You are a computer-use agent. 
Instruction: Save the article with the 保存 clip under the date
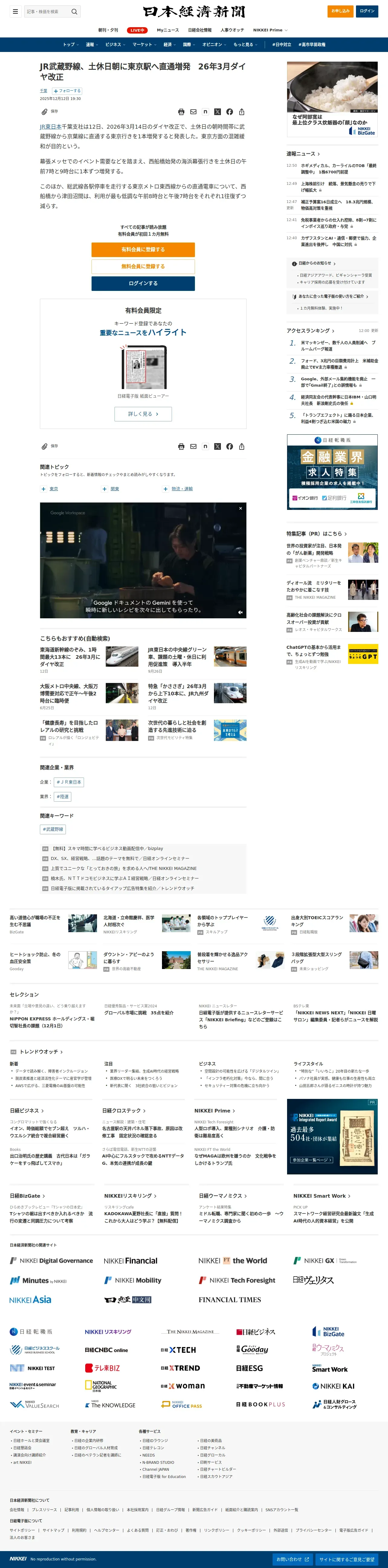pyautogui.click(x=50, y=112)
